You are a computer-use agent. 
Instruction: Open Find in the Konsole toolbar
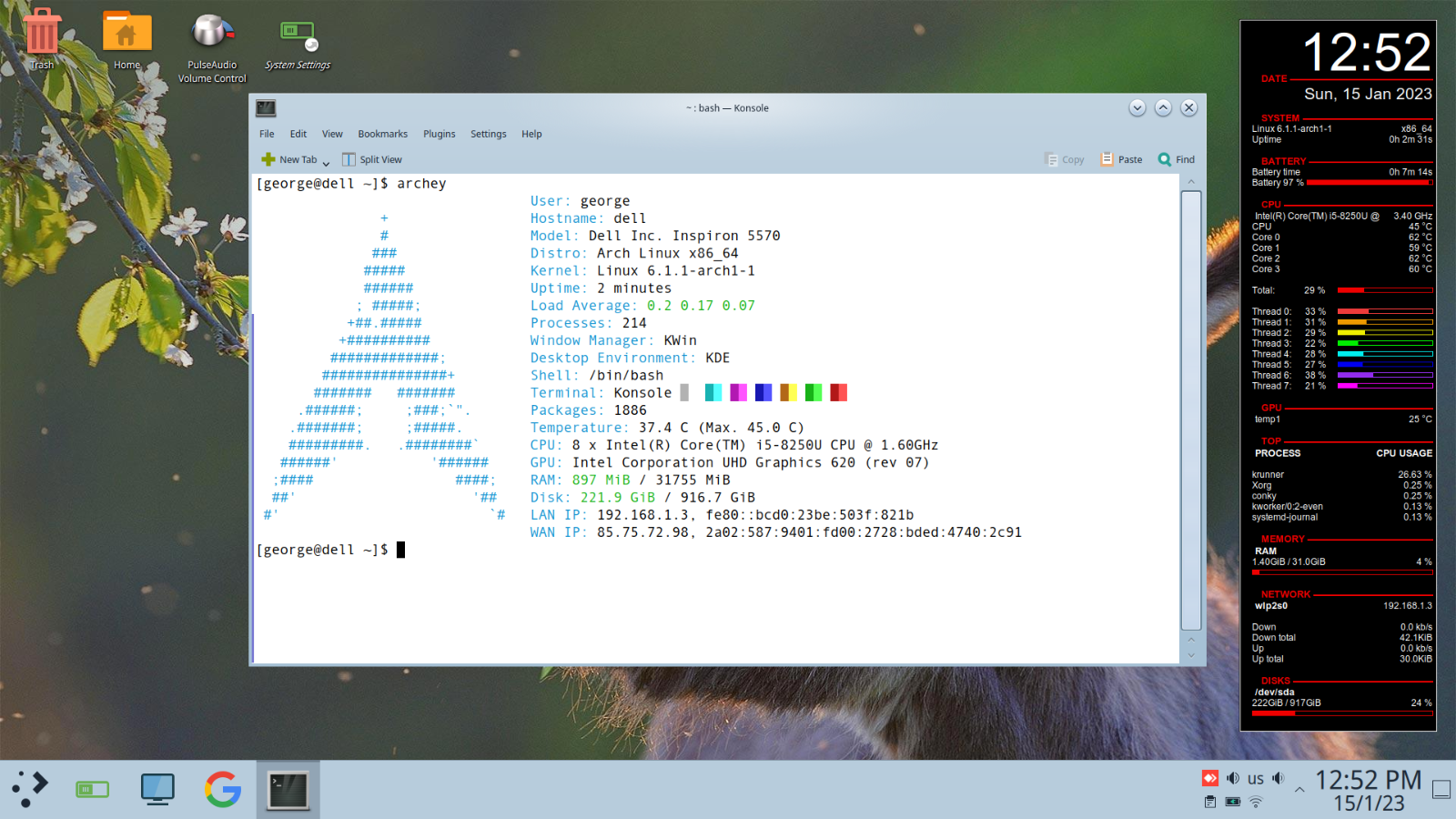(1176, 159)
